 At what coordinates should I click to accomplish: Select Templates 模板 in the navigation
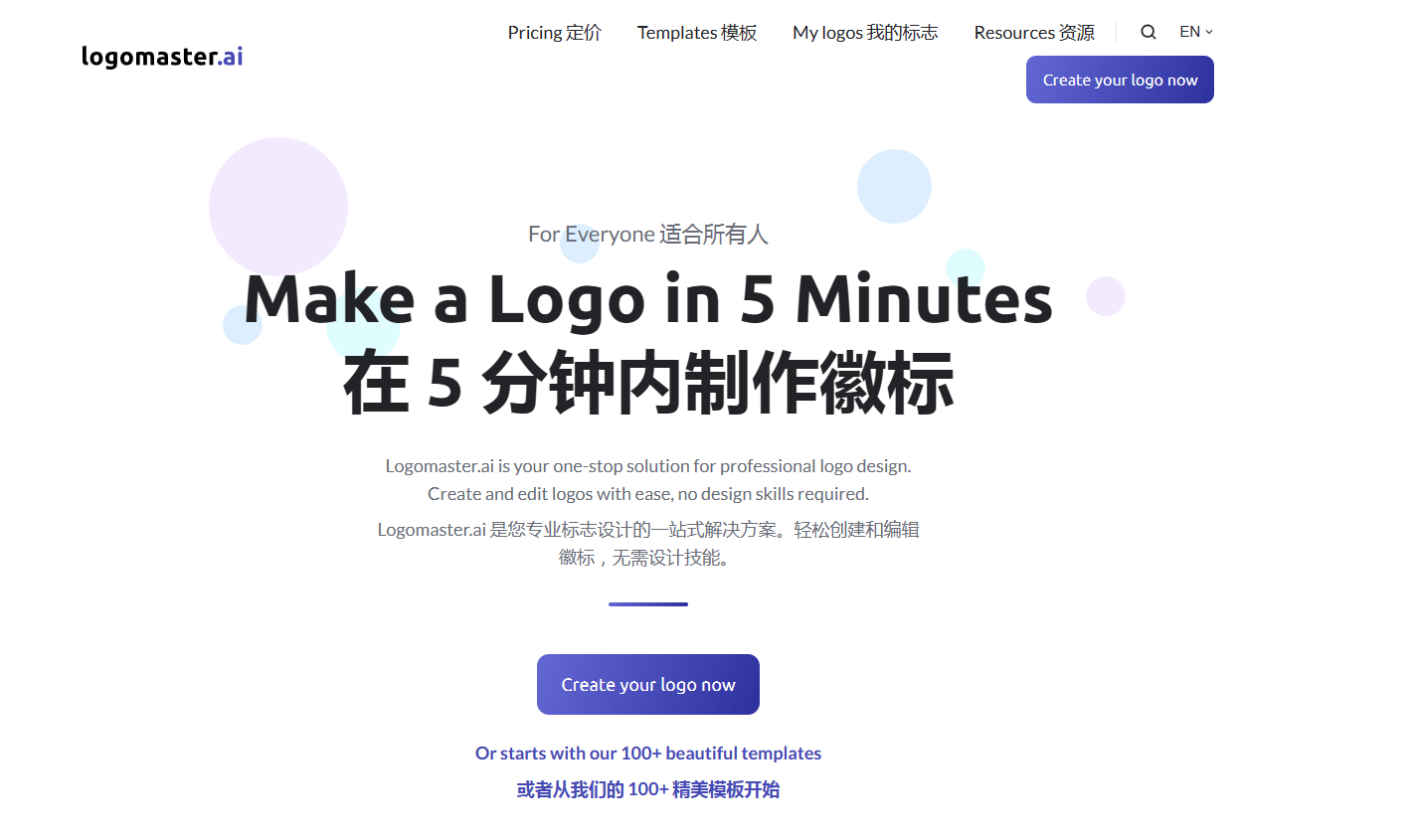(x=697, y=32)
